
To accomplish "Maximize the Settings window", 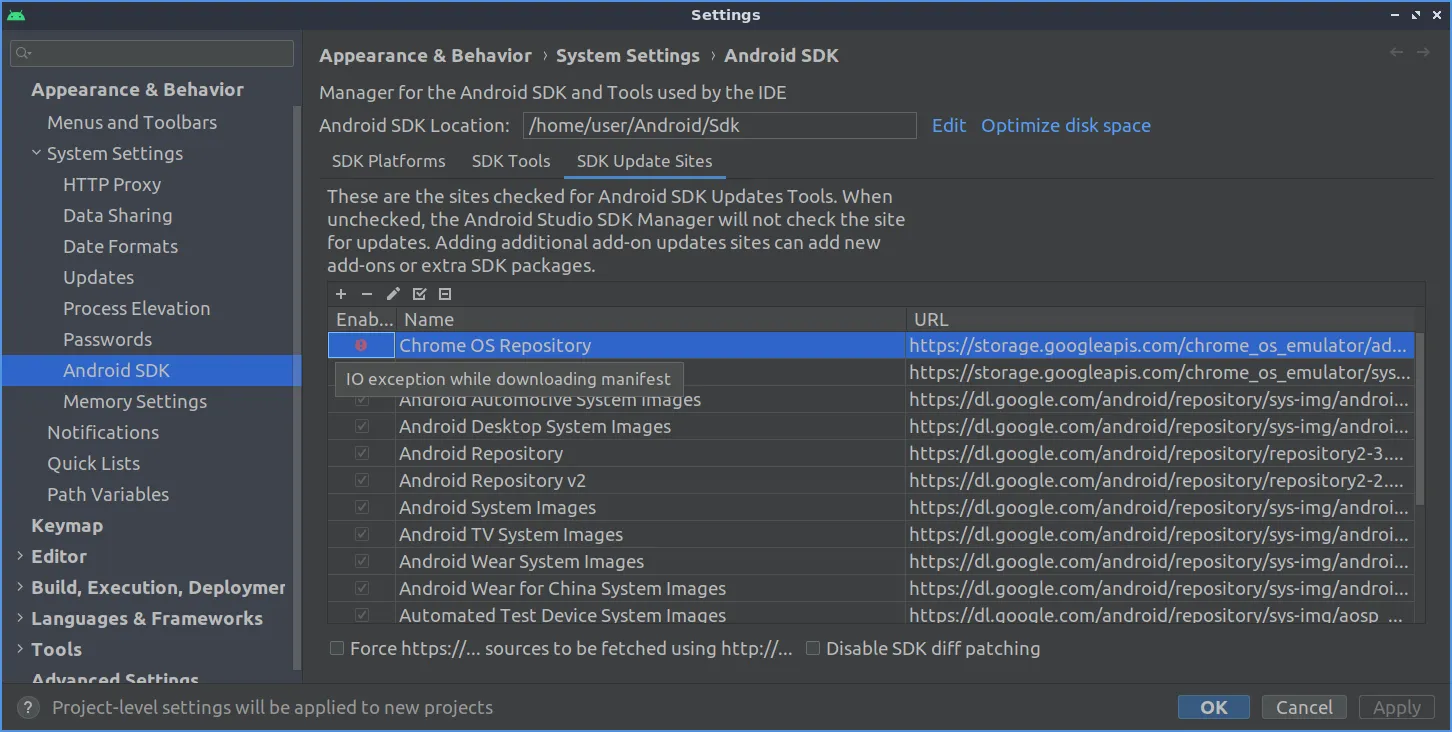I will click(x=1416, y=15).
